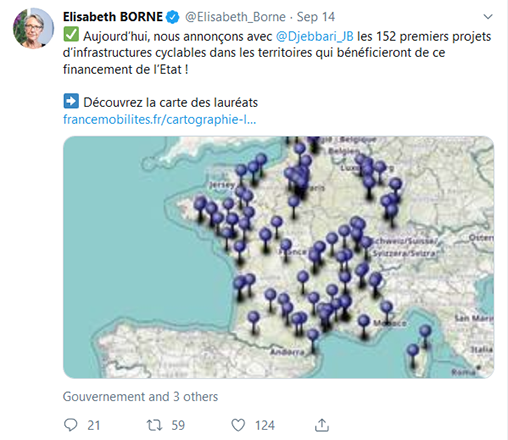
Task: Click 'Gouvernement and 3 others' tagged people
Action: point(140,397)
